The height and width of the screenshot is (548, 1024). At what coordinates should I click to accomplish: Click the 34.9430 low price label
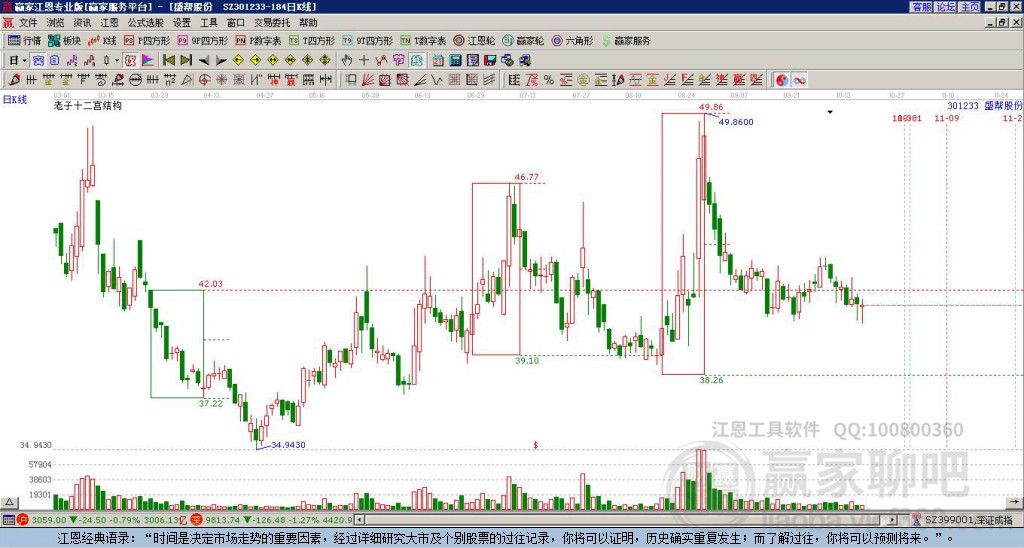(x=288, y=445)
